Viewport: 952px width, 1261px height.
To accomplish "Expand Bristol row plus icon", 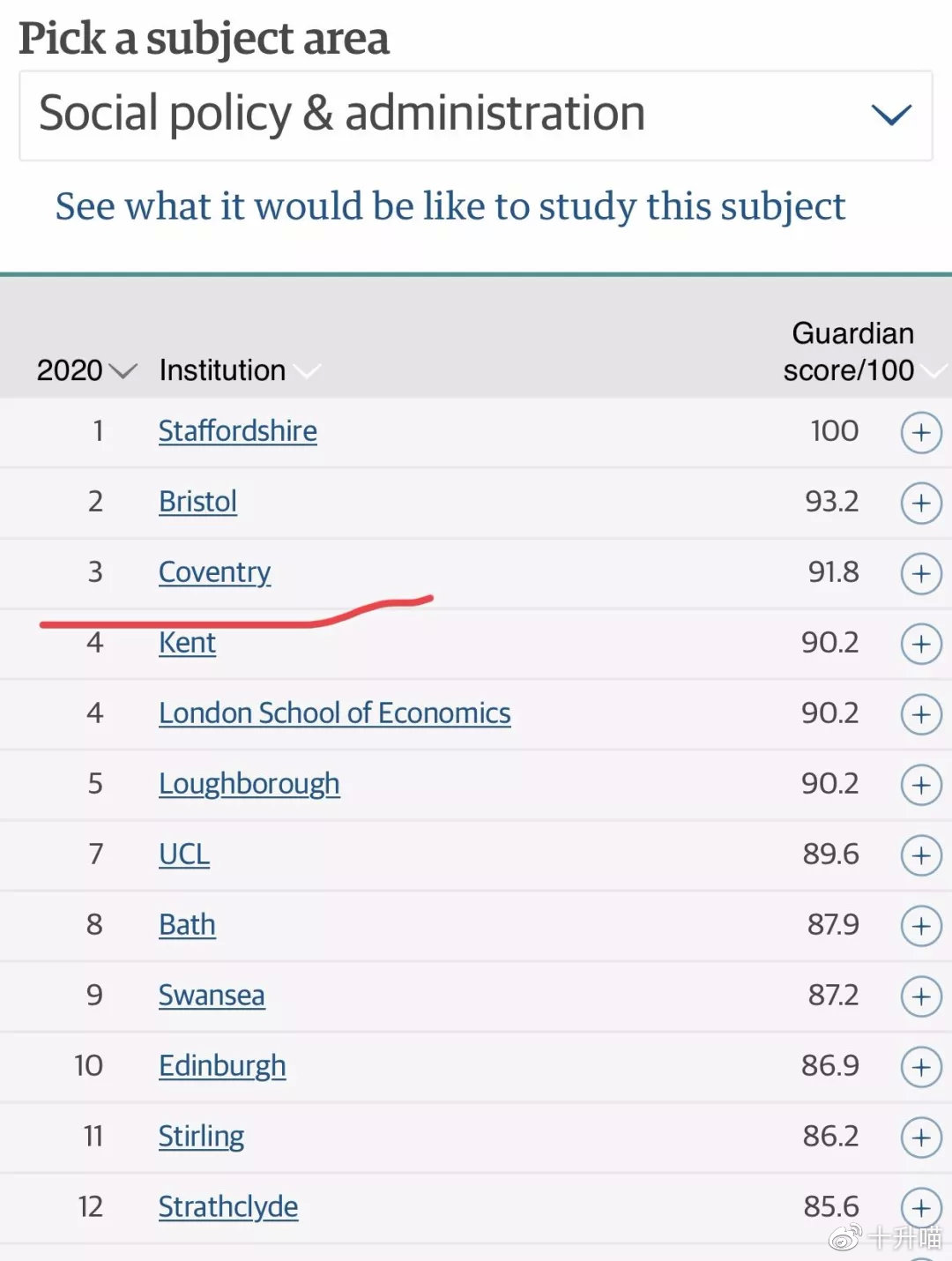I will (x=921, y=504).
